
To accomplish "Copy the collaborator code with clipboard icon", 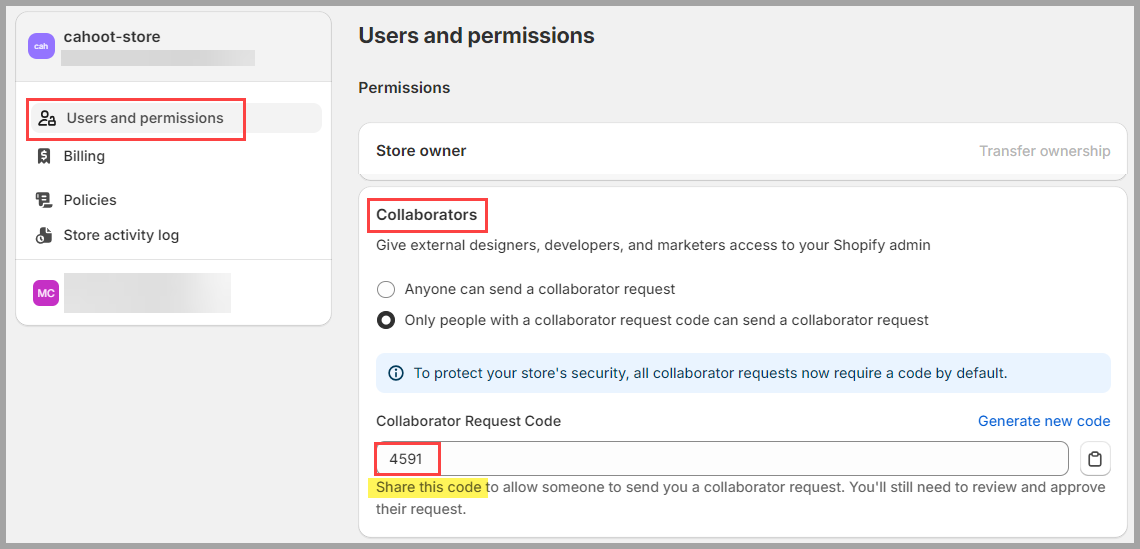I will point(1095,459).
